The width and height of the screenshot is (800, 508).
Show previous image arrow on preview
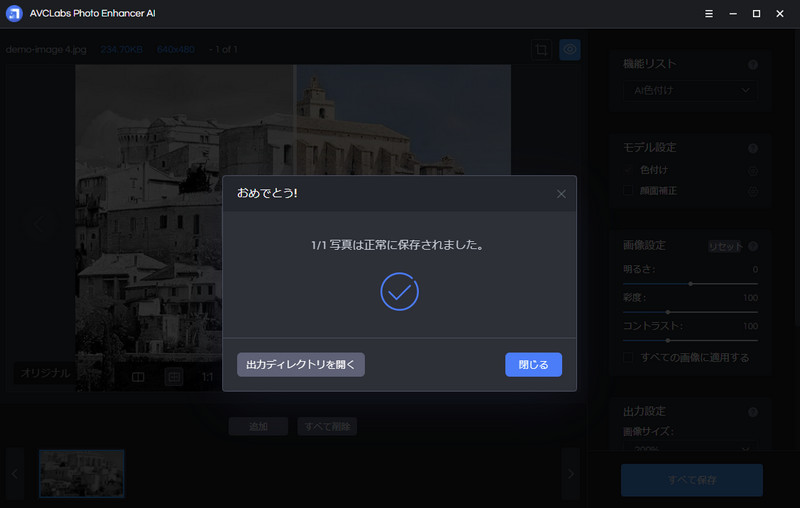point(39,223)
